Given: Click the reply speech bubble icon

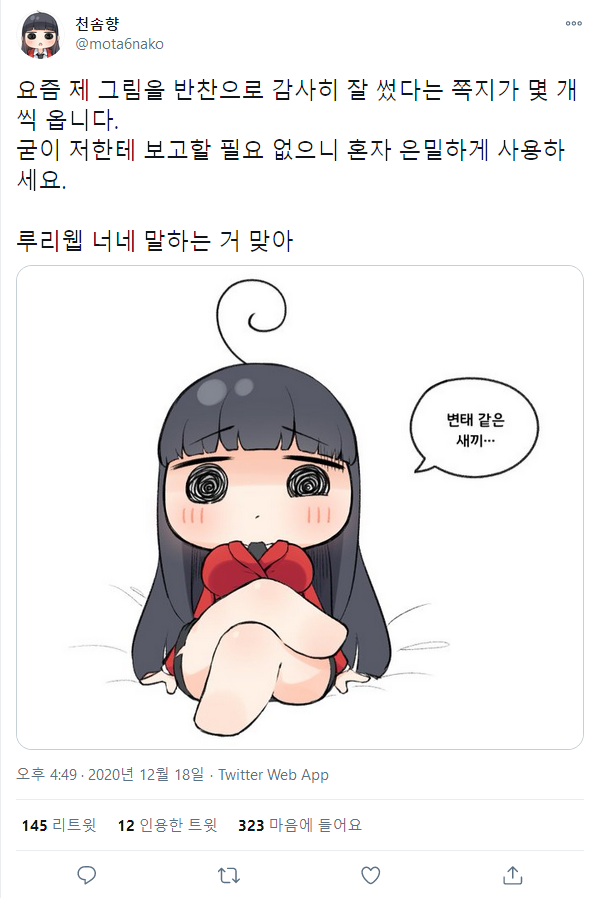Looking at the screenshot, I should 86,875.
